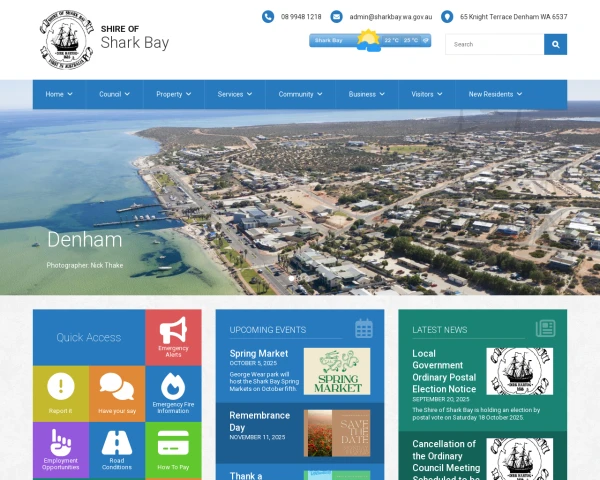Click the Denham slide caption
This screenshot has width=600, height=480.
85,240
